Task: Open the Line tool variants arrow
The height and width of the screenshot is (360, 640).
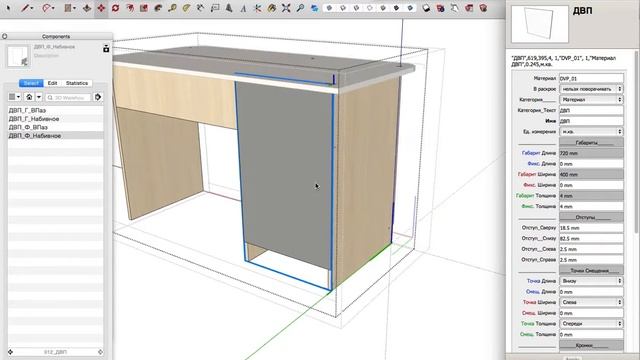Action: pyautogui.click(x=32, y=8)
